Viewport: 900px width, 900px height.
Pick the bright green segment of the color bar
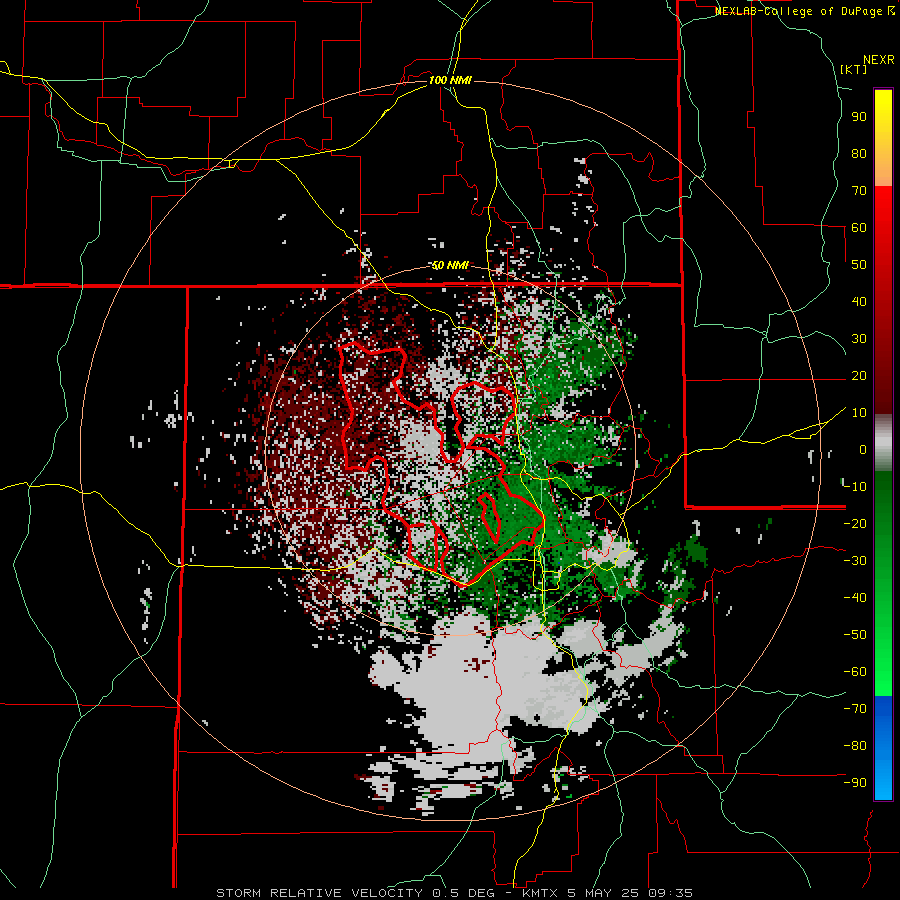tap(883, 643)
